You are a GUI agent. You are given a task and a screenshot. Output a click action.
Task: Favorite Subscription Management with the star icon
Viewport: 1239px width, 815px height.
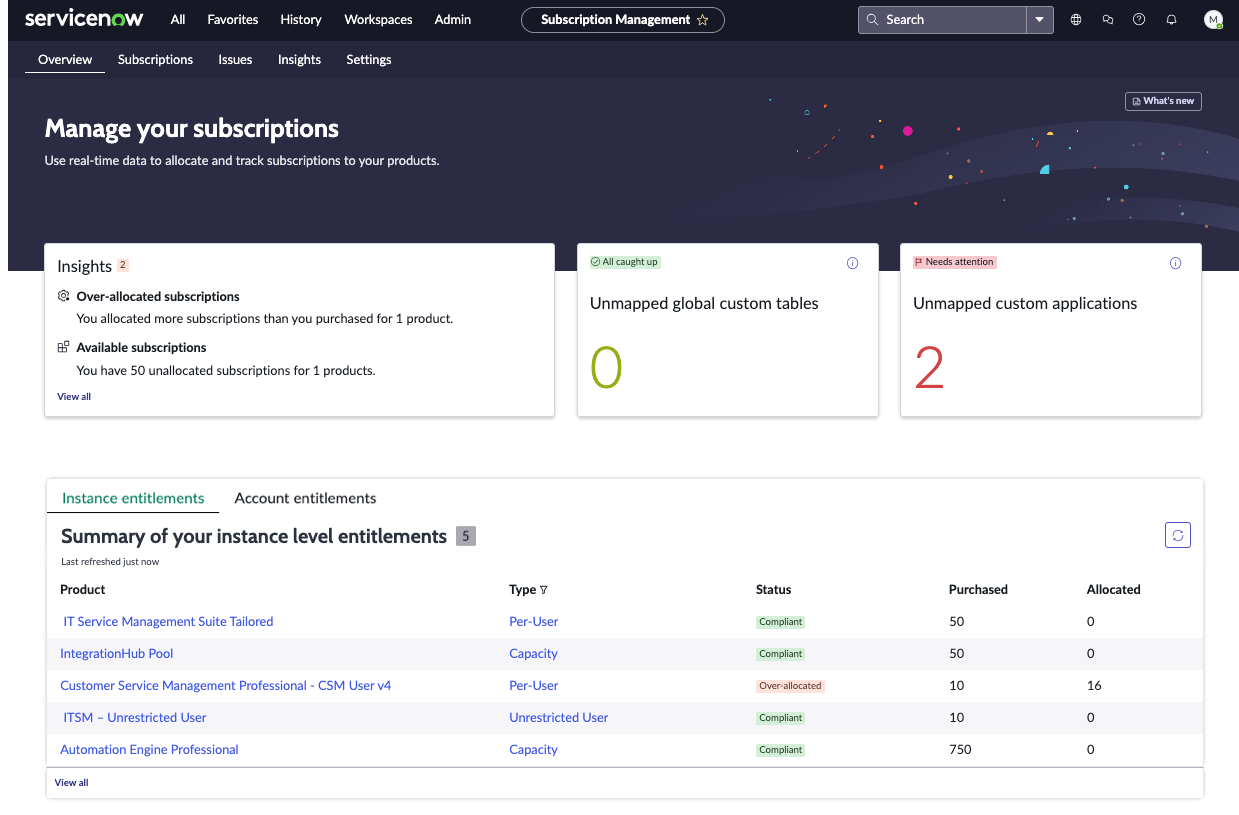tap(703, 20)
